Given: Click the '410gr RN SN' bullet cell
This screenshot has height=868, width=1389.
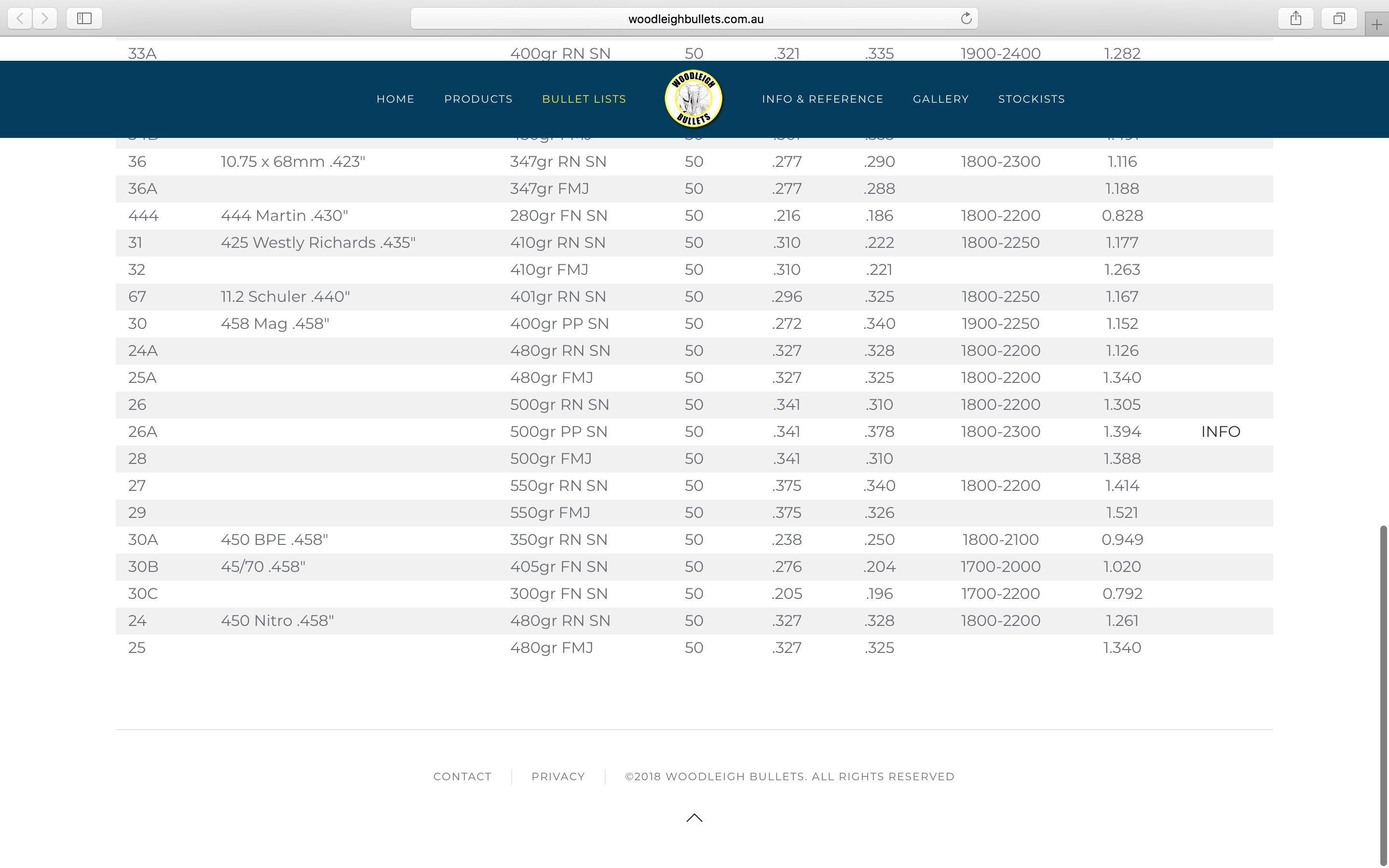Looking at the screenshot, I should click(x=558, y=242).
